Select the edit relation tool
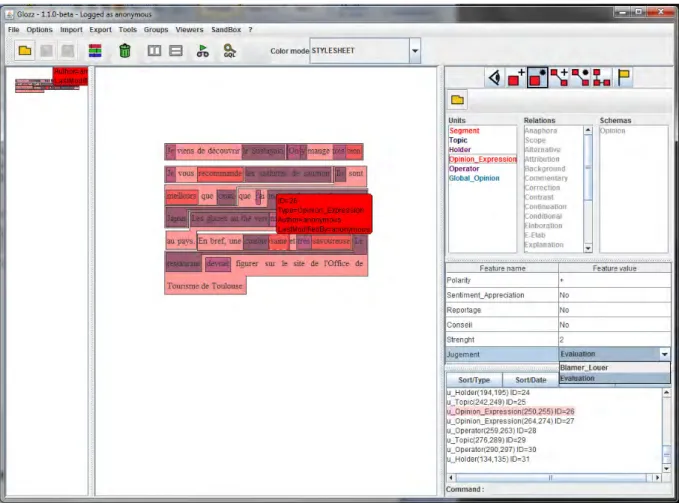679x503 pixels. pos(580,77)
